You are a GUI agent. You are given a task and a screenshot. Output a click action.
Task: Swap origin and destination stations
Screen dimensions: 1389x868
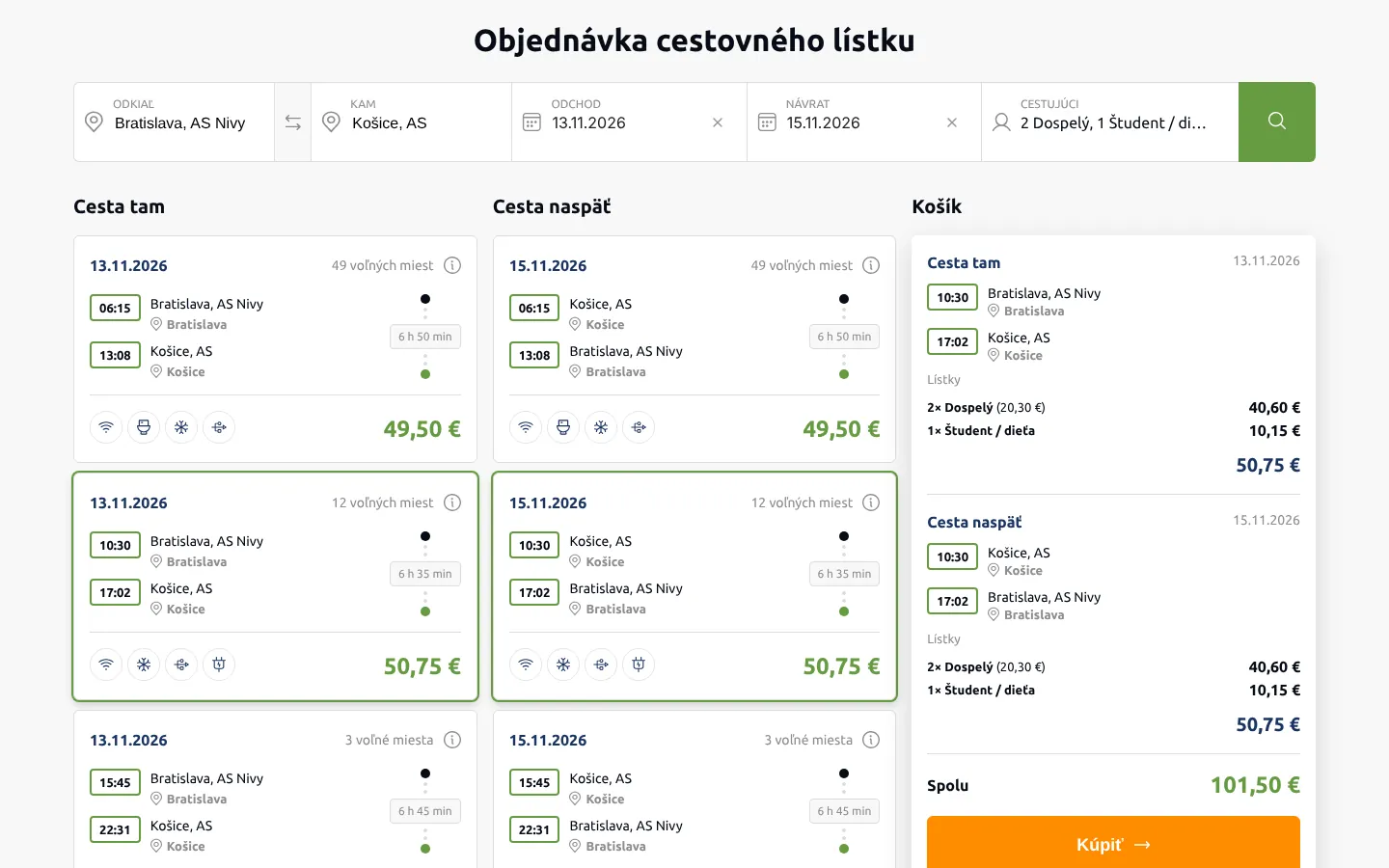tap(293, 122)
